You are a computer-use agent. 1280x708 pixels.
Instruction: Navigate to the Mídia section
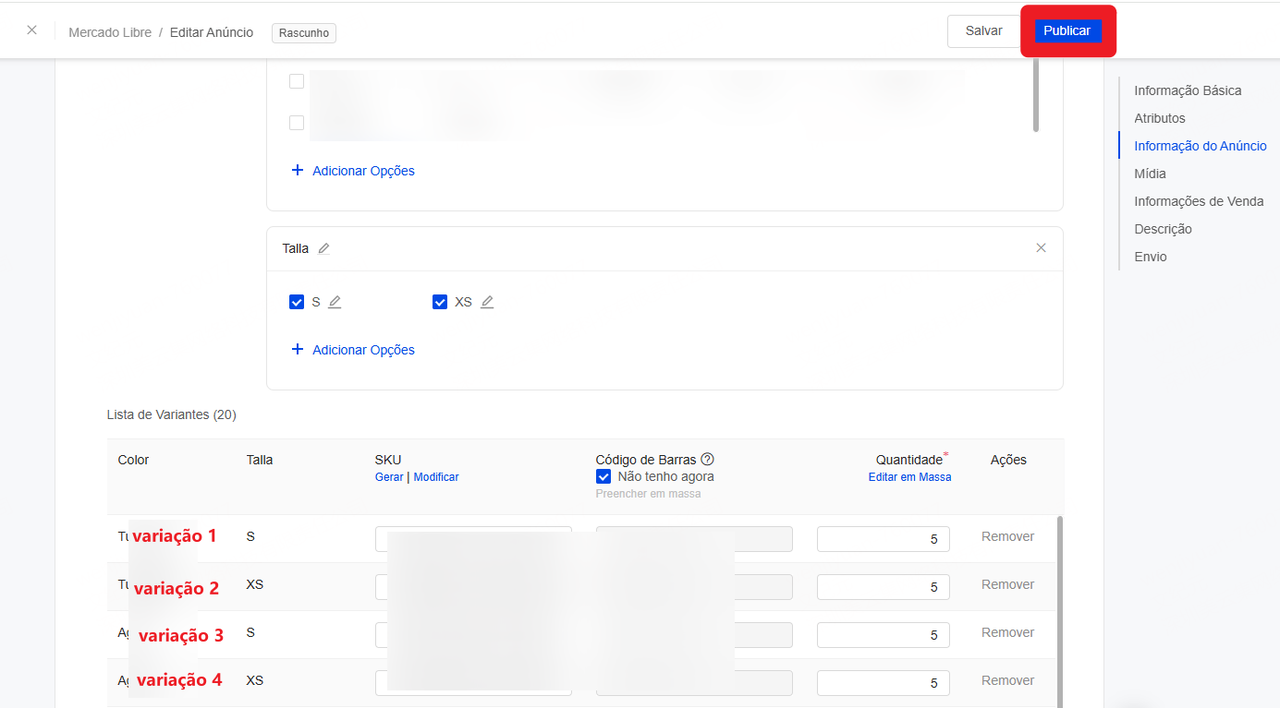click(1150, 174)
